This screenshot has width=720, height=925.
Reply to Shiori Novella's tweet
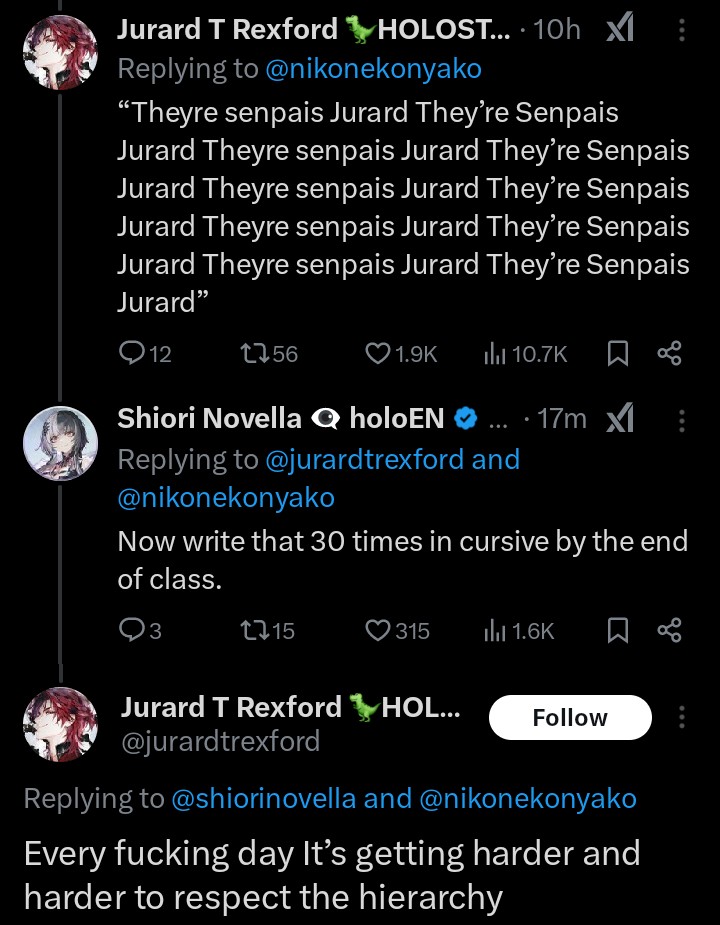(x=132, y=630)
